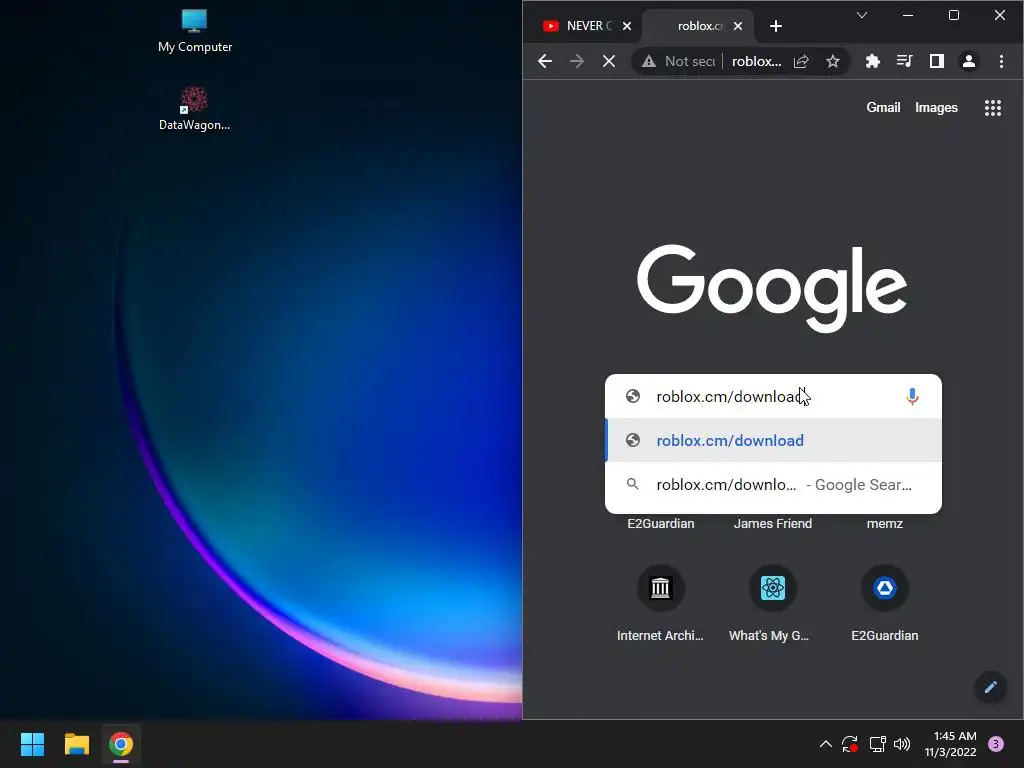Show hidden system tray icons
The image size is (1024, 768).
point(825,744)
